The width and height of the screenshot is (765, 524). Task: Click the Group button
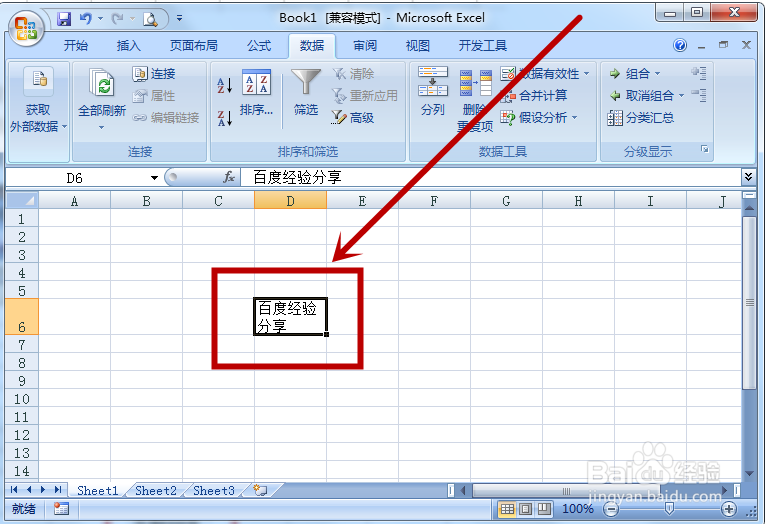629,74
